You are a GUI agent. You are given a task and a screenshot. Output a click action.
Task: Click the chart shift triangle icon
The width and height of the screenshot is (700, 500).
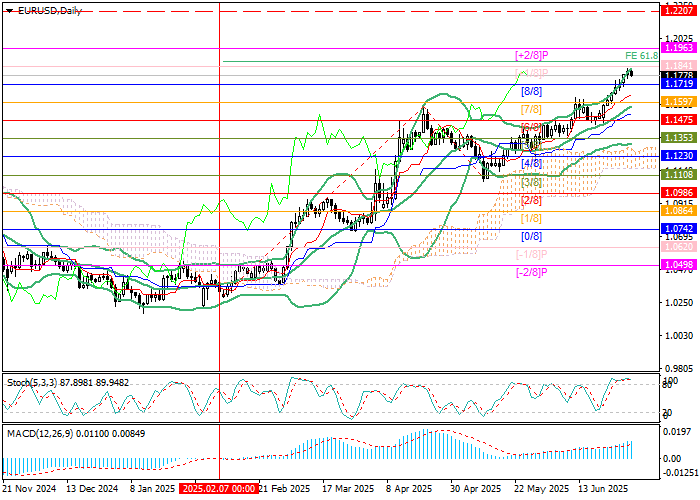(9, 10)
